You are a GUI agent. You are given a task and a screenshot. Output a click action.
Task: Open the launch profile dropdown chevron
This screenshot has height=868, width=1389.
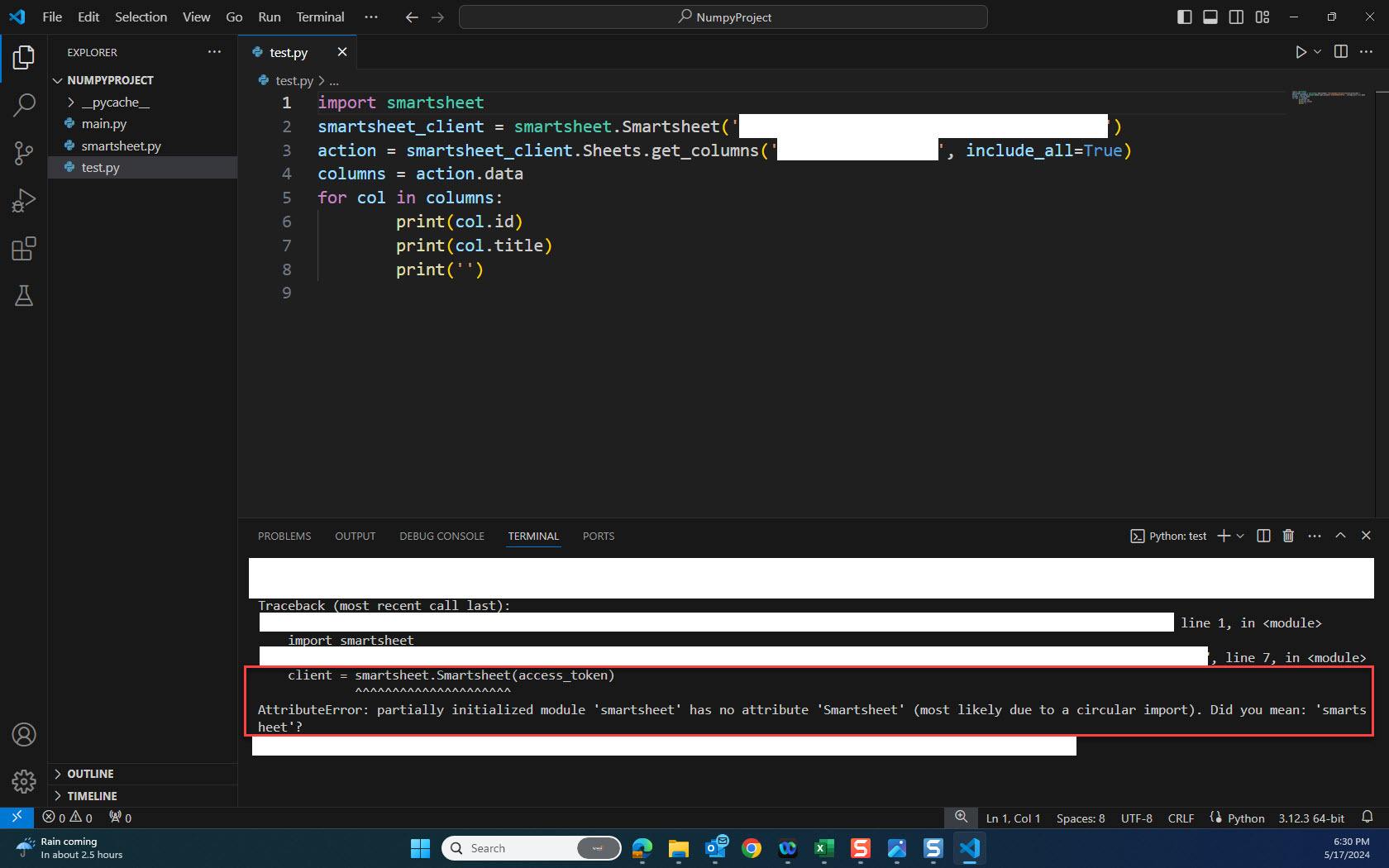click(x=1240, y=536)
